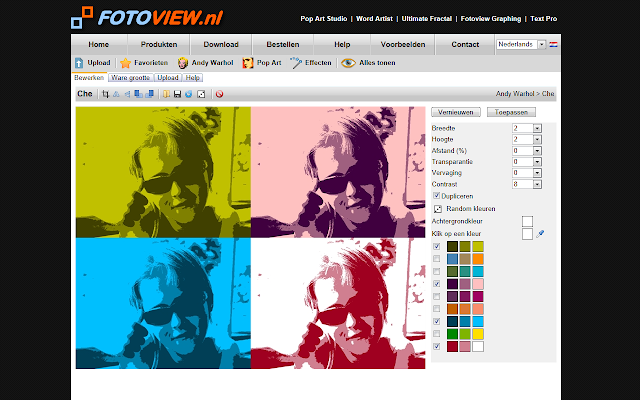Enable the green-teal-cyan palette row checkbox
Screen dimensions: 640x400
click(437, 271)
